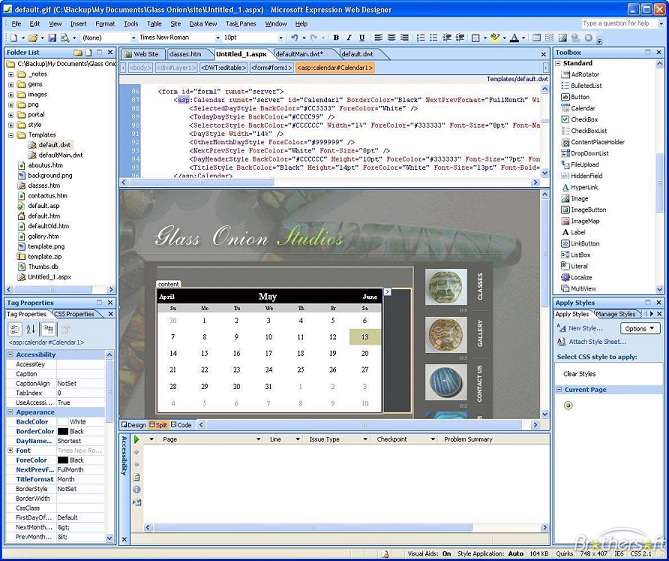The image size is (669, 561).
Task: Expand the images folder
Action: click(x=11, y=95)
